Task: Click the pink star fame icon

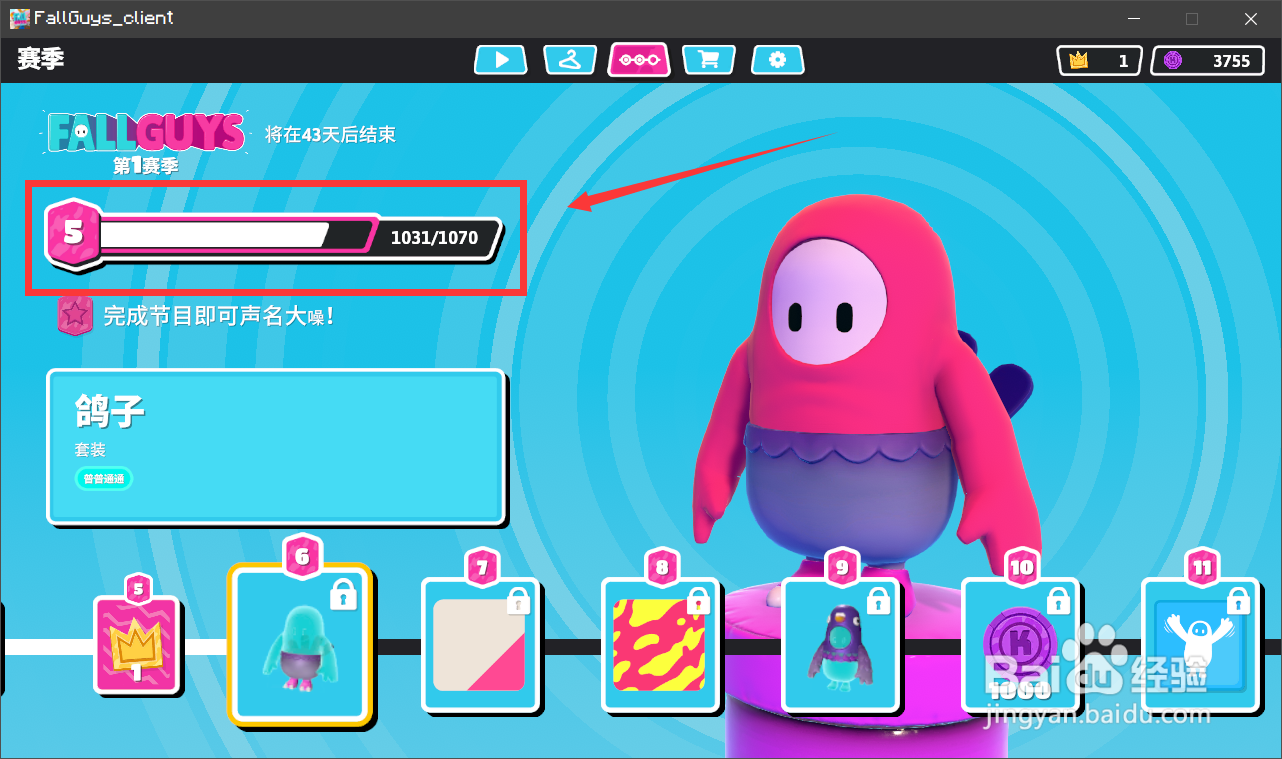Action: (75, 315)
